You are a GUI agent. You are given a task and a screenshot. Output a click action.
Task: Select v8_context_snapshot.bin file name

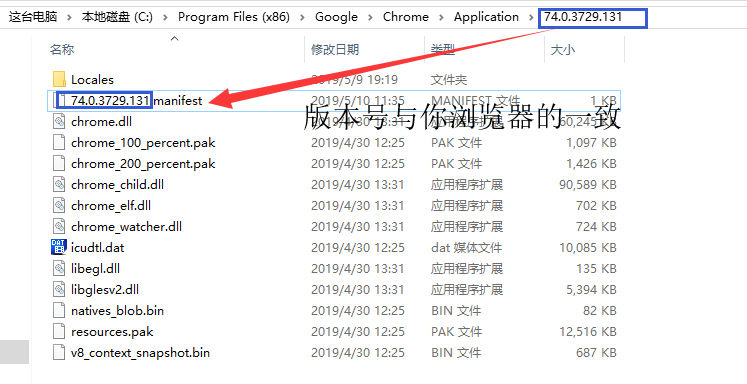[x=140, y=352]
